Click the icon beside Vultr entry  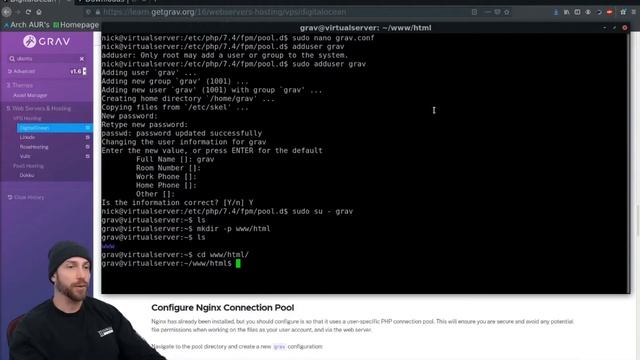click(x=87, y=156)
